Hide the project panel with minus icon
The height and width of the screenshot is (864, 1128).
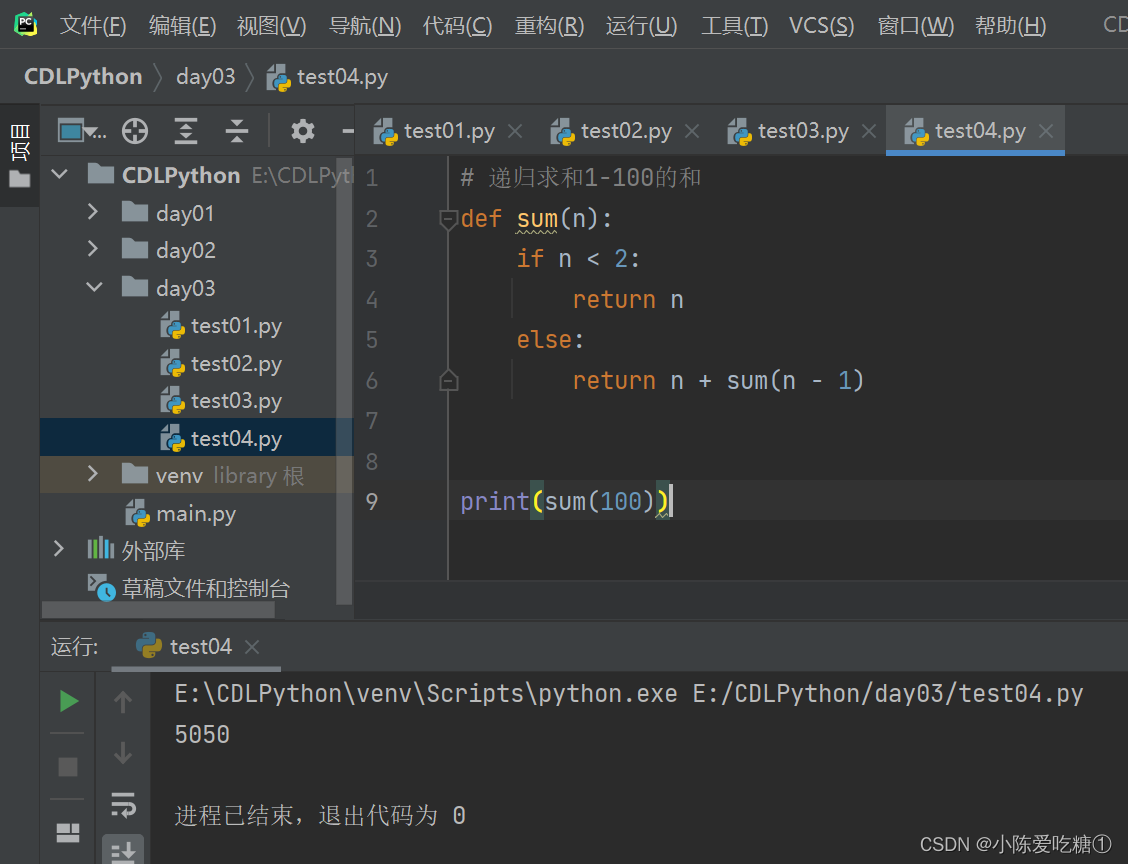coord(347,132)
